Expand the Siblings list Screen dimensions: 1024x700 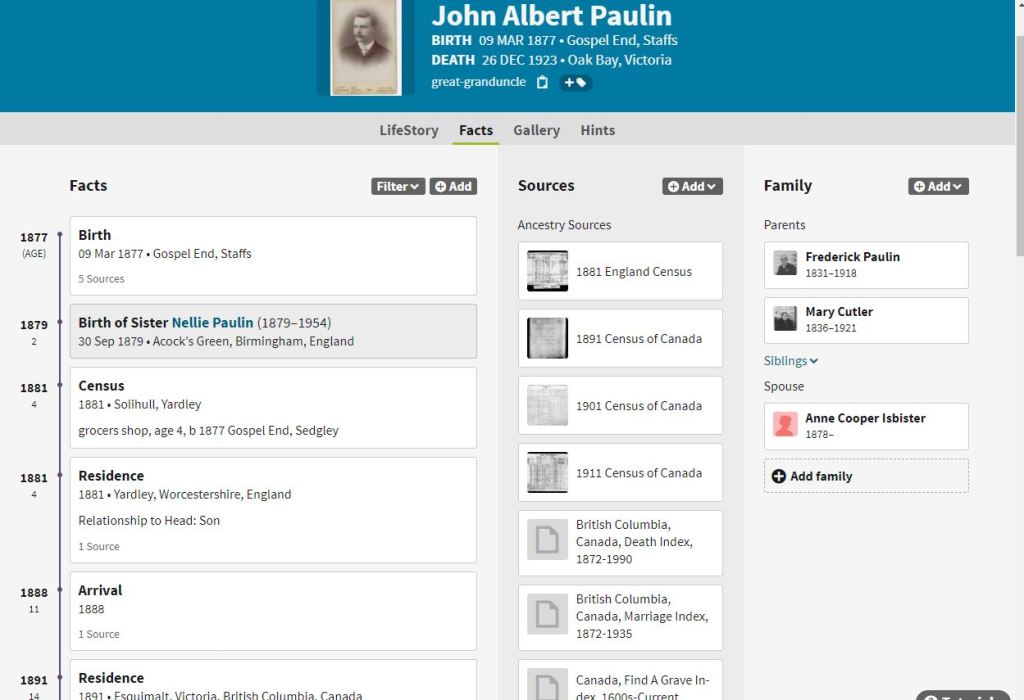pos(791,361)
